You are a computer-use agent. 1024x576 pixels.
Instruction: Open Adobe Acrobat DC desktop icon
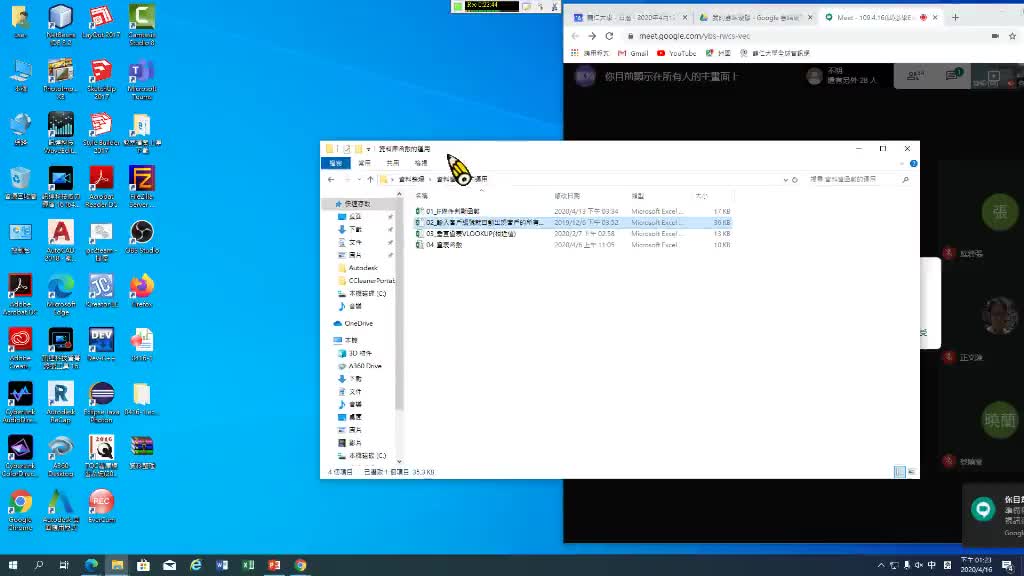click(x=20, y=295)
